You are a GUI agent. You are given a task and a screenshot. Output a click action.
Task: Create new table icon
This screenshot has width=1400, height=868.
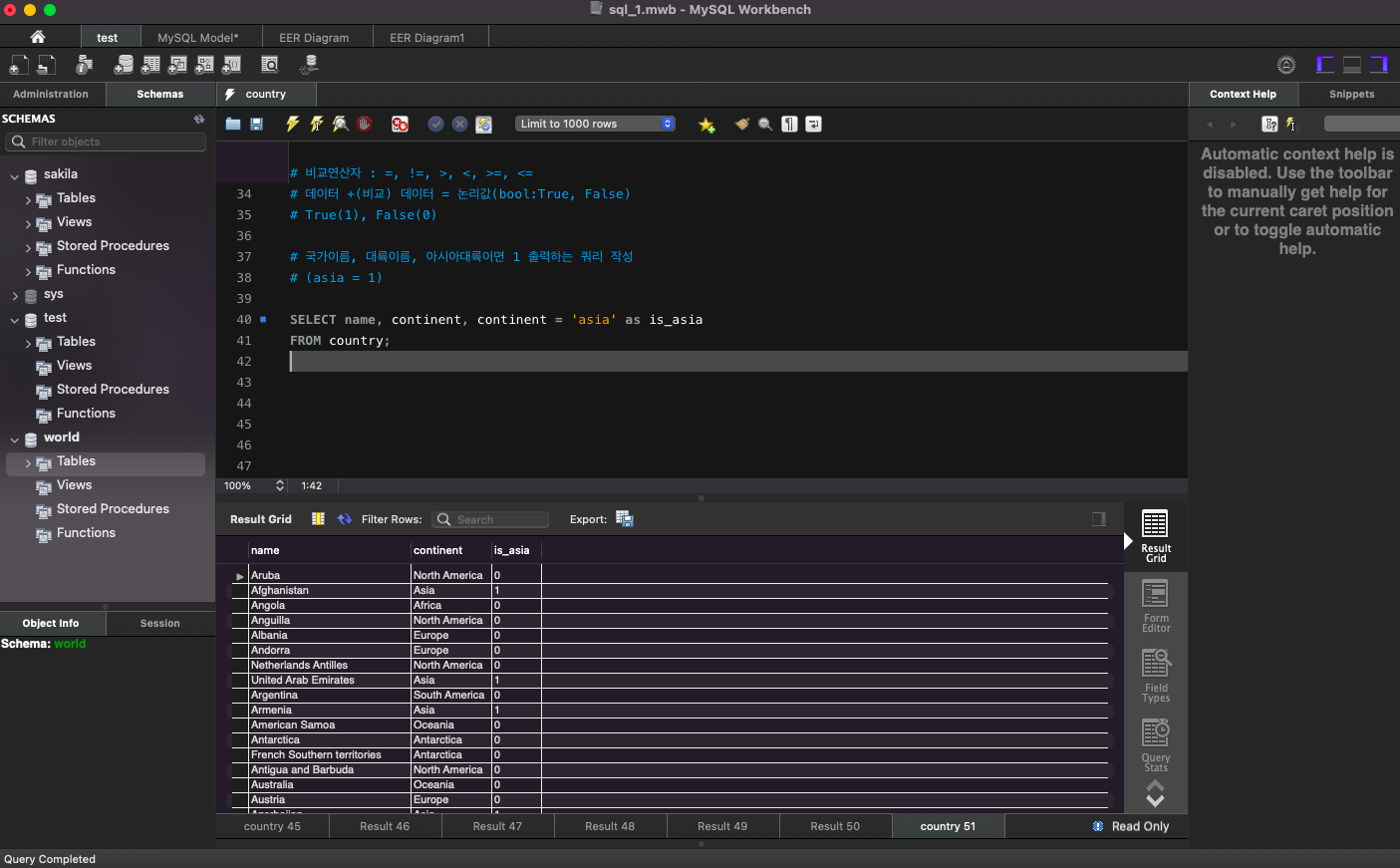[x=150, y=65]
